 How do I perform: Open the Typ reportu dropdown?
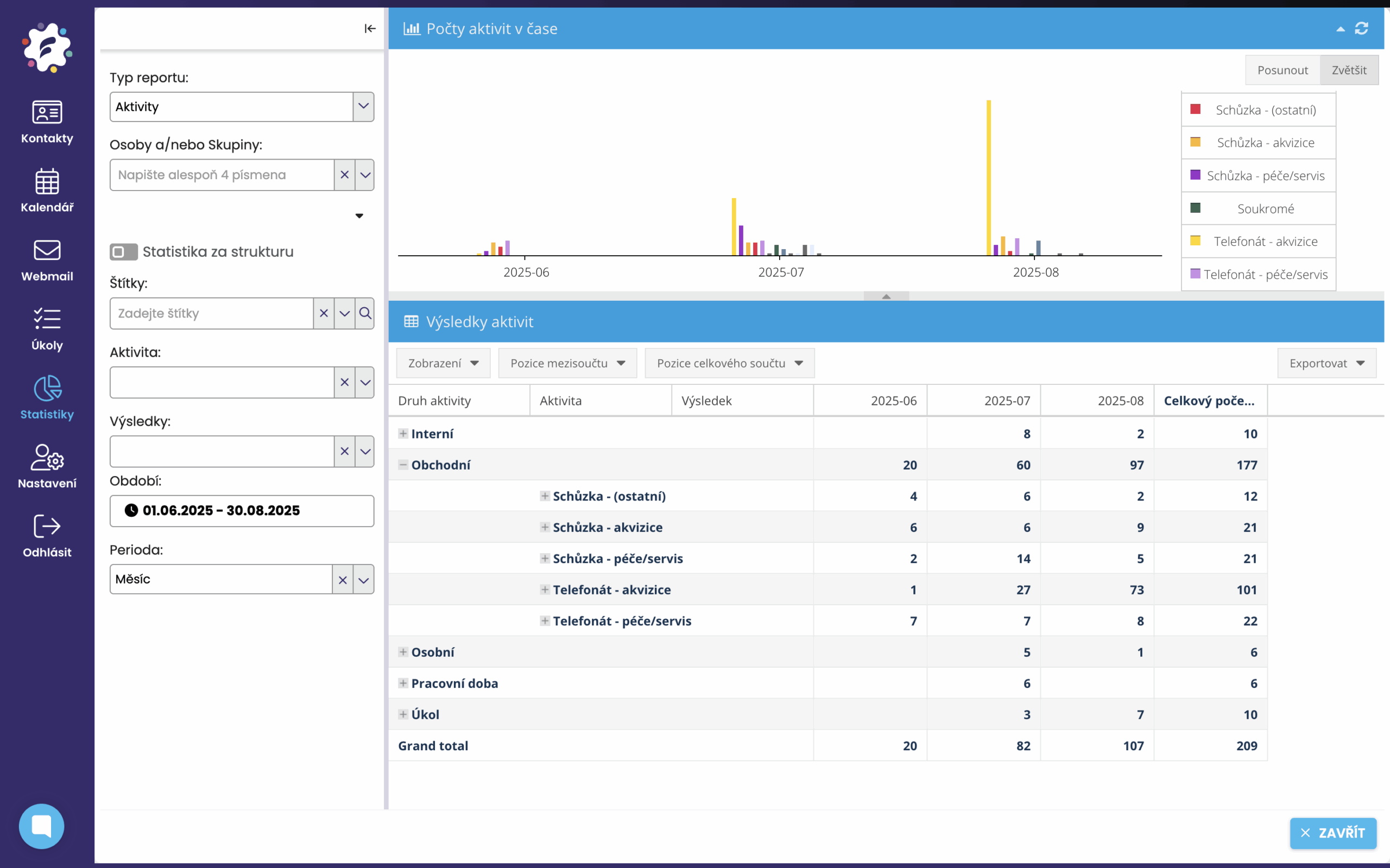363,106
